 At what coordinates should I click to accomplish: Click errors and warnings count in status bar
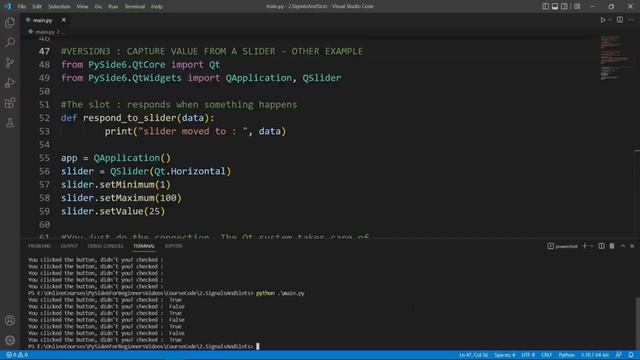[x=17, y=355]
